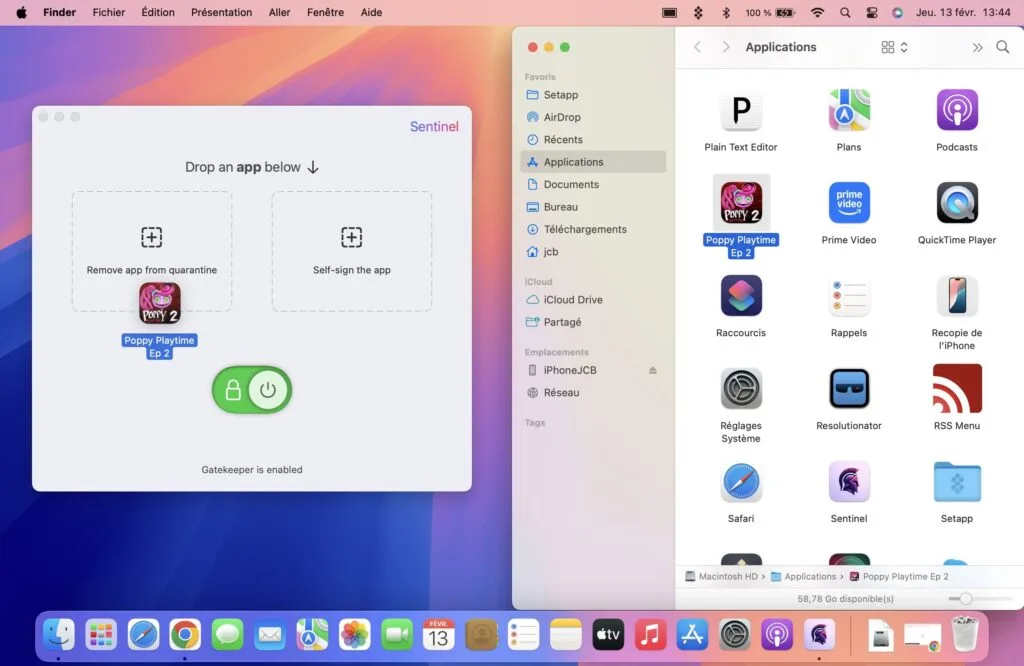1024x666 pixels.
Task: Click the Wi-Fi status icon
Action: point(817,12)
